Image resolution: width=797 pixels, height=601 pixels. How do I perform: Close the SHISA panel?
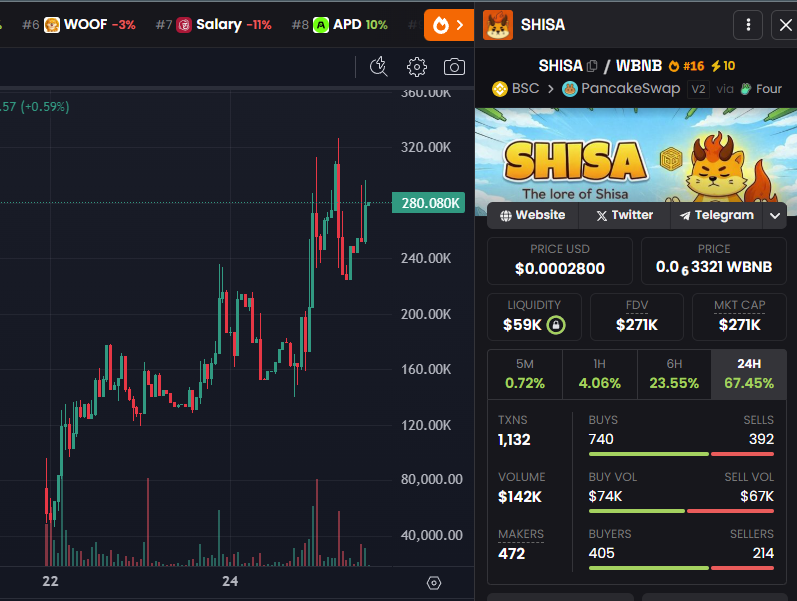785,24
